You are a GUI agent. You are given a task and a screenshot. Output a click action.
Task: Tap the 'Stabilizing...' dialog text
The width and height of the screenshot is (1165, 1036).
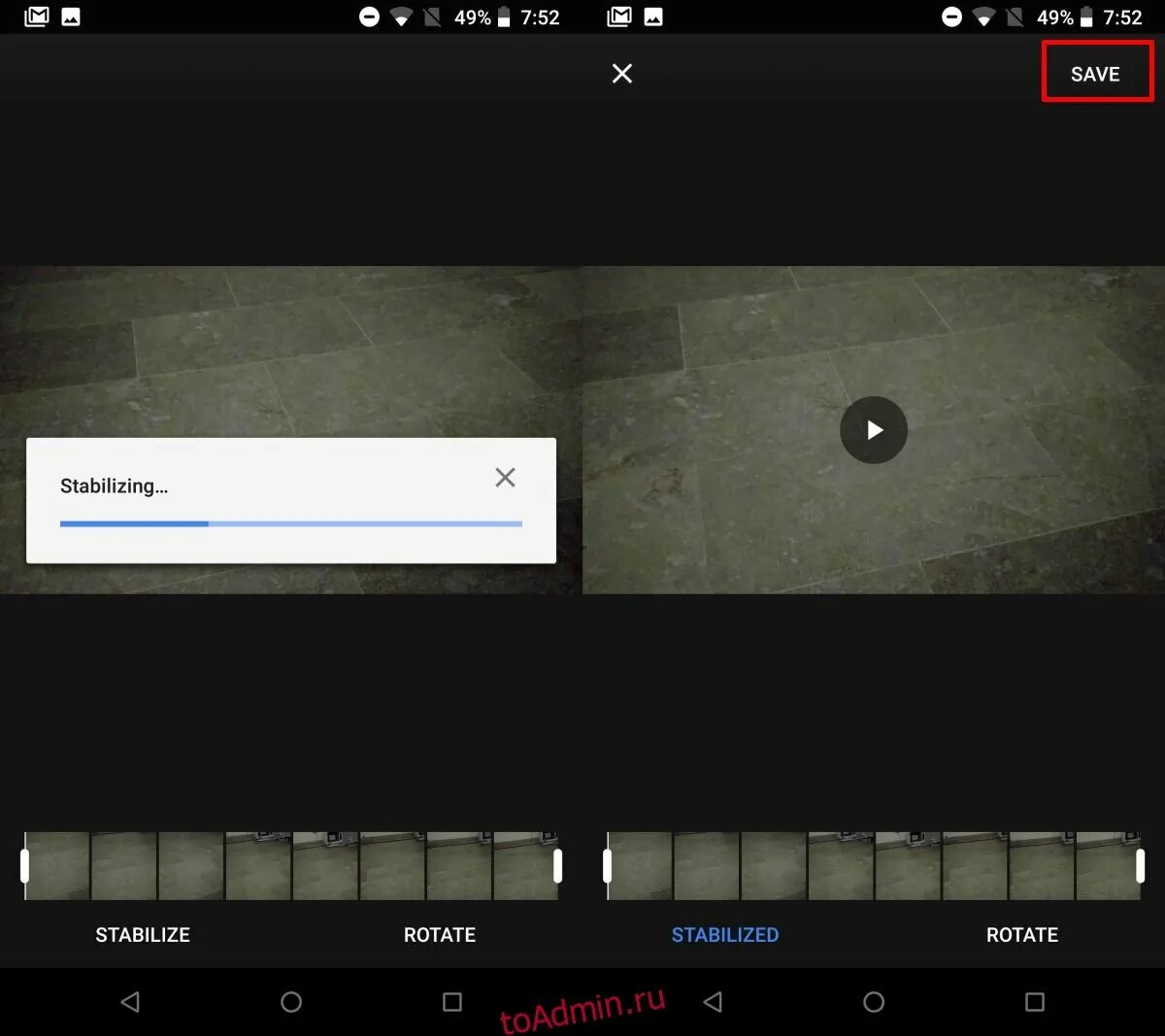pyautogui.click(x=114, y=485)
